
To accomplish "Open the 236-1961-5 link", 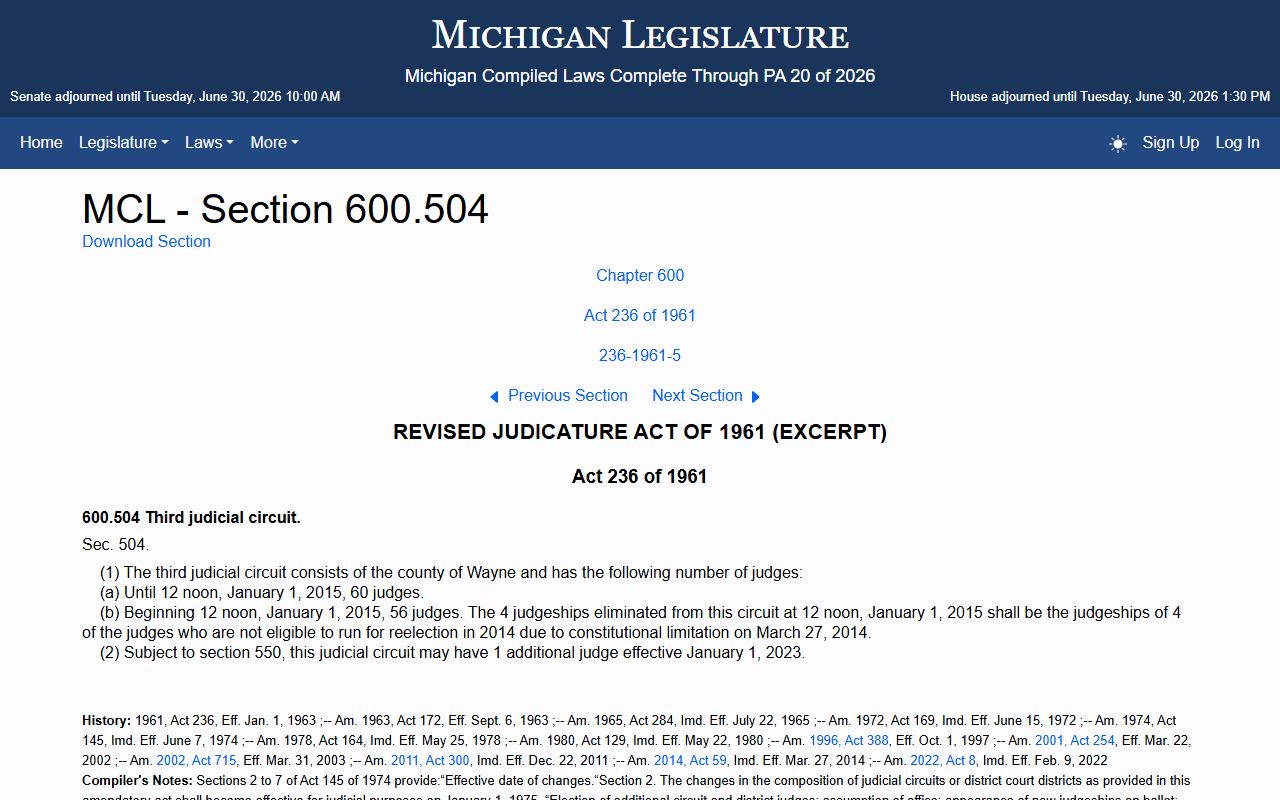I will pyautogui.click(x=640, y=355).
